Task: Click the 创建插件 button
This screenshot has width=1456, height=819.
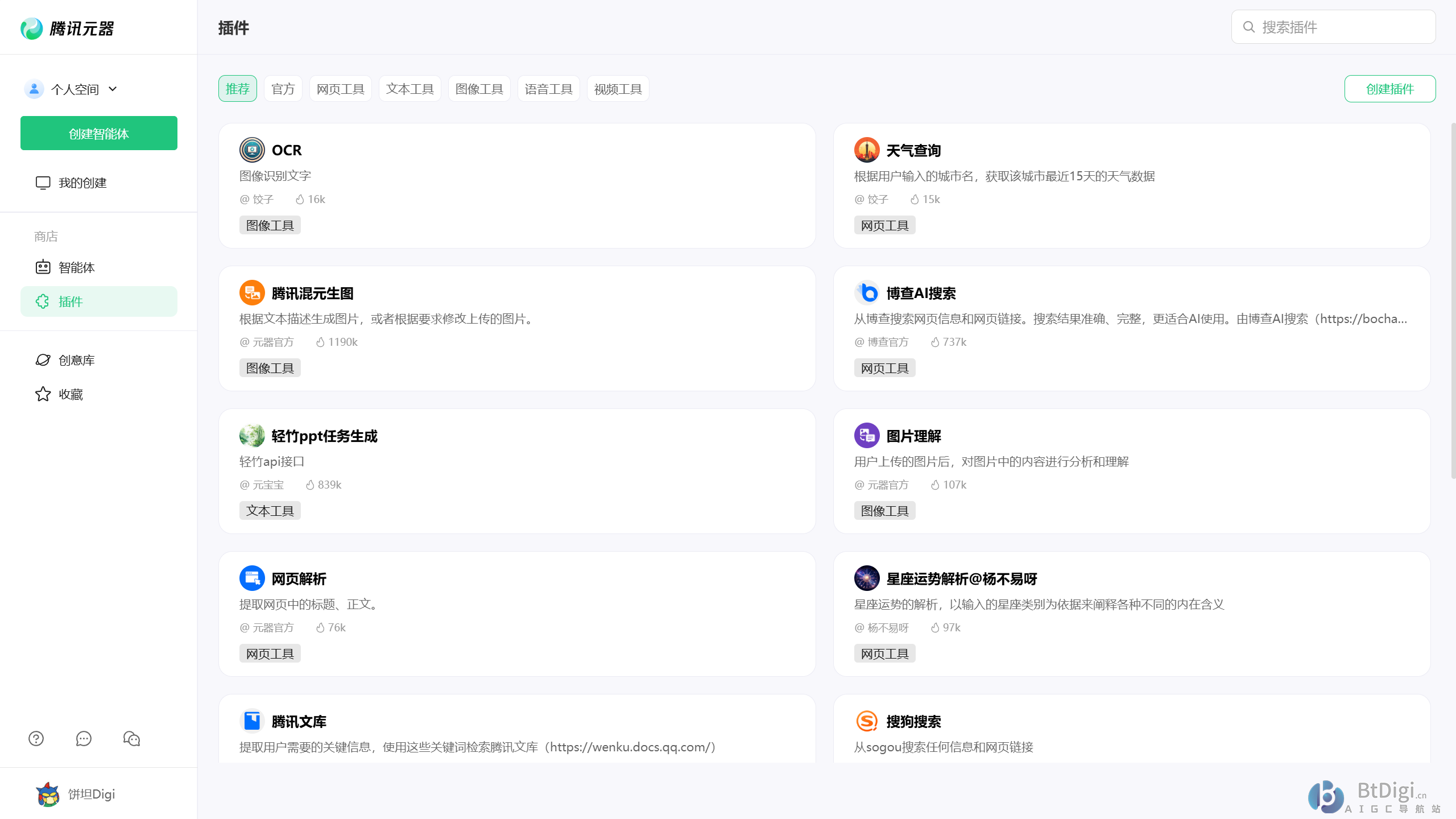Action: (x=1390, y=89)
